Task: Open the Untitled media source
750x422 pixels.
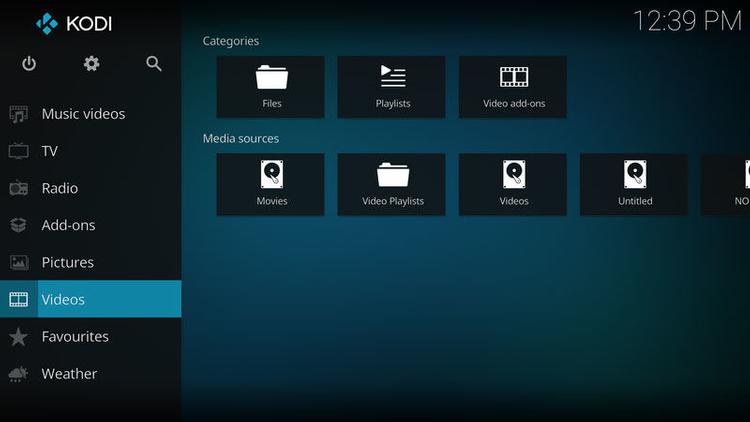Action: coord(634,184)
